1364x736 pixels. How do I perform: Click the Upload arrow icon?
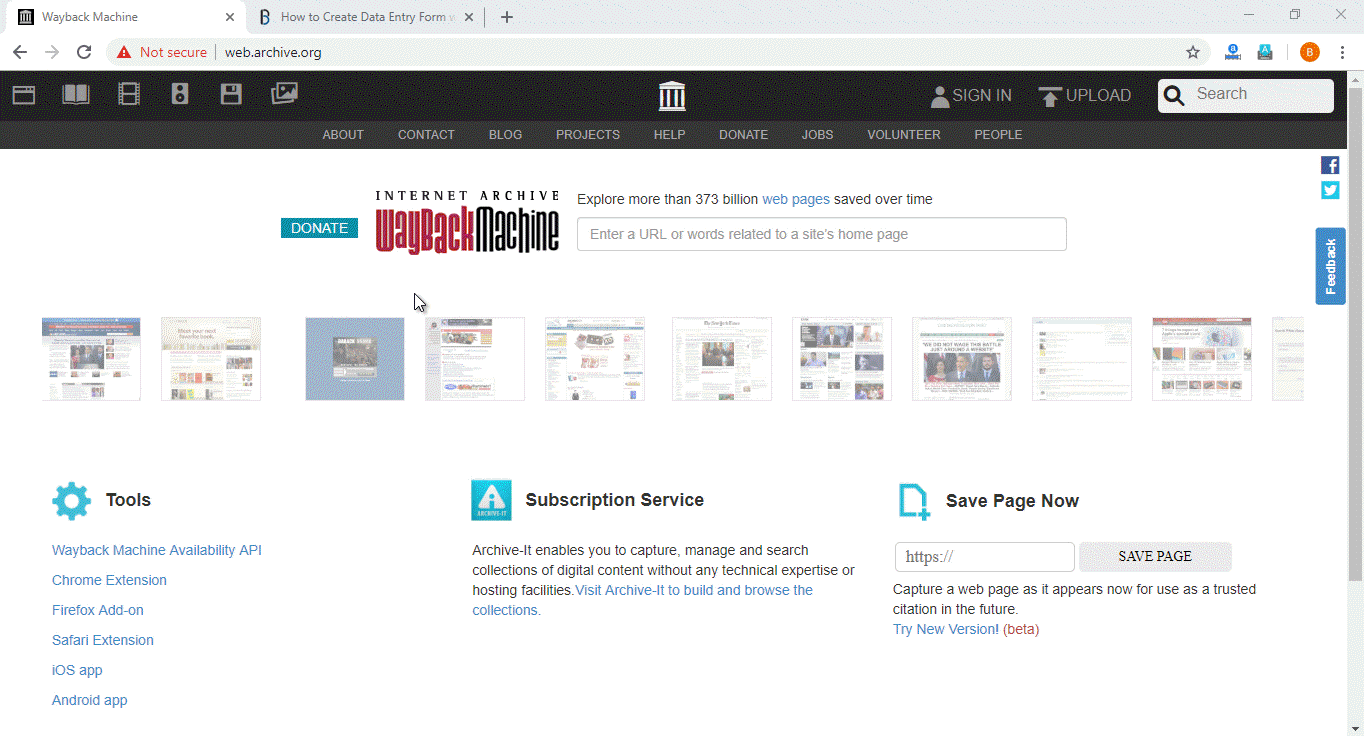tap(1050, 96)
